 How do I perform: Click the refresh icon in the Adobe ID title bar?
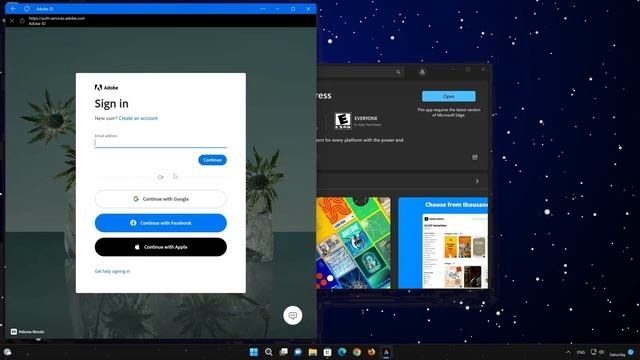(27, 9)
